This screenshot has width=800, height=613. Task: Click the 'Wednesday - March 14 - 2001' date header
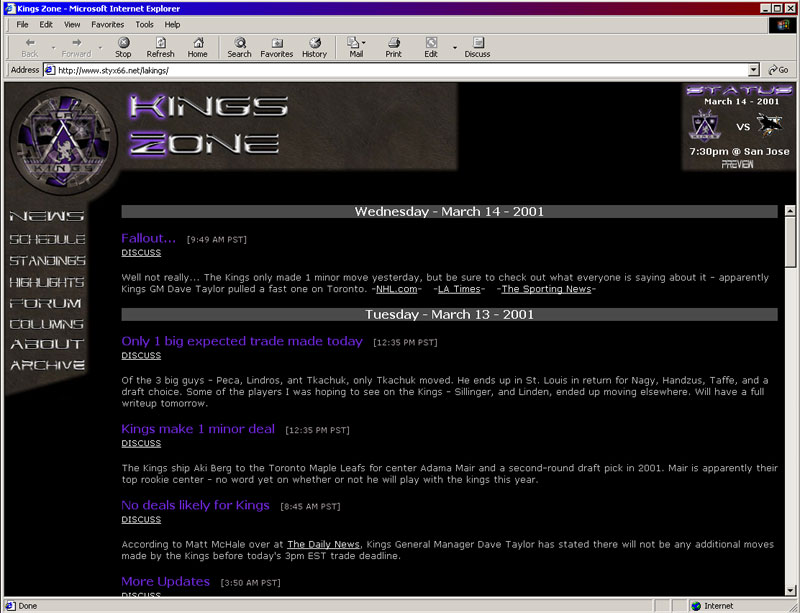449,212
